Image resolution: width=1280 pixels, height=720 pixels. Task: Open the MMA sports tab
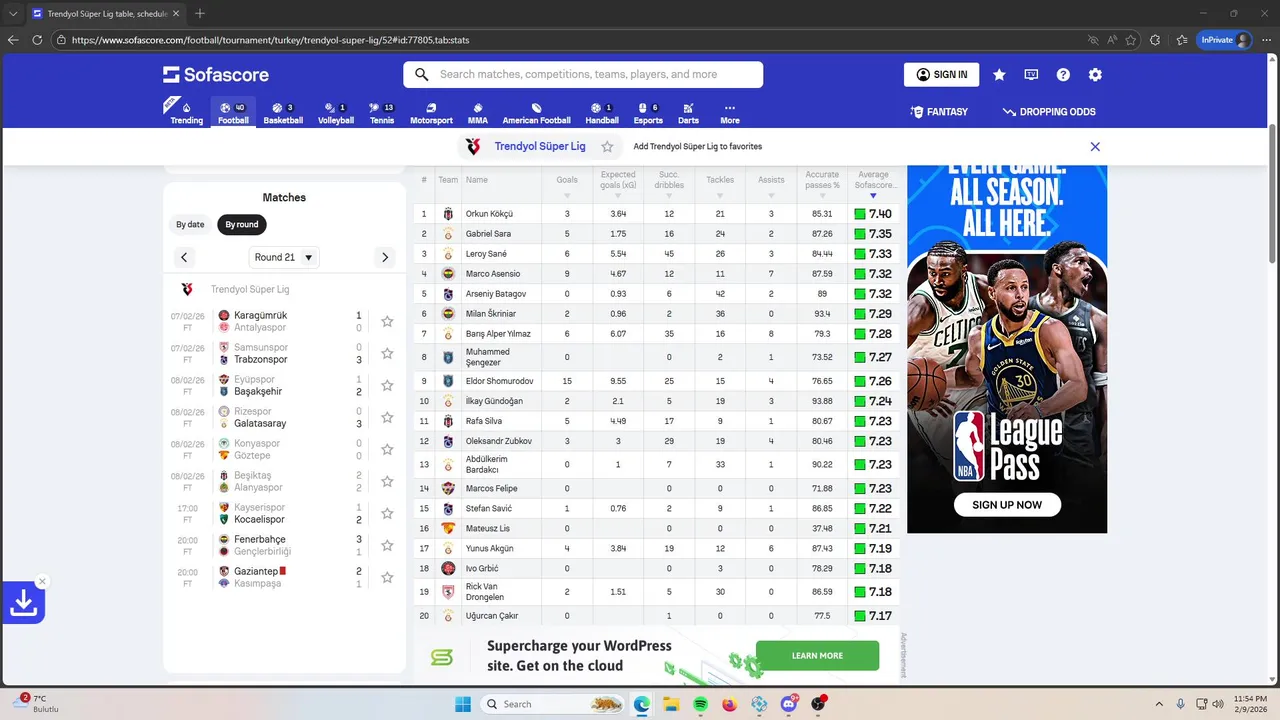point(478,113)
